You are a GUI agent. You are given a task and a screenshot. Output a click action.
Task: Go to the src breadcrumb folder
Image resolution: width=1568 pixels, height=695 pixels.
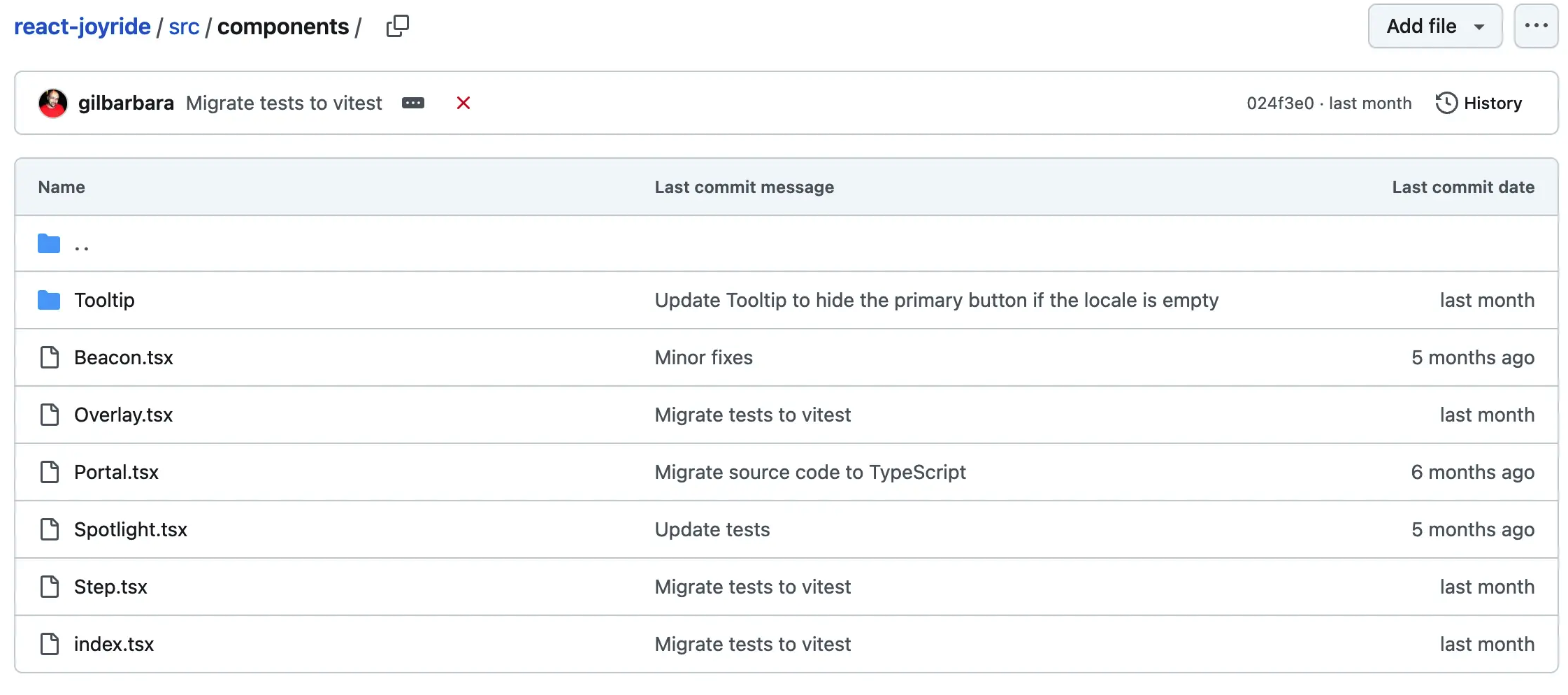click(x=184, y=27)
